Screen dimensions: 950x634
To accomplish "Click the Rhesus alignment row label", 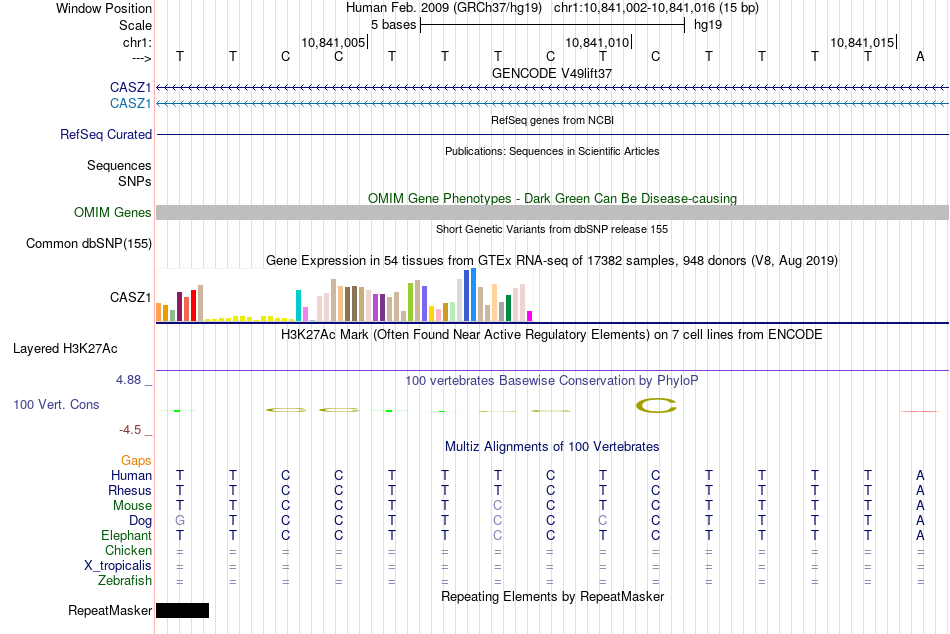I will coord(130,490).
